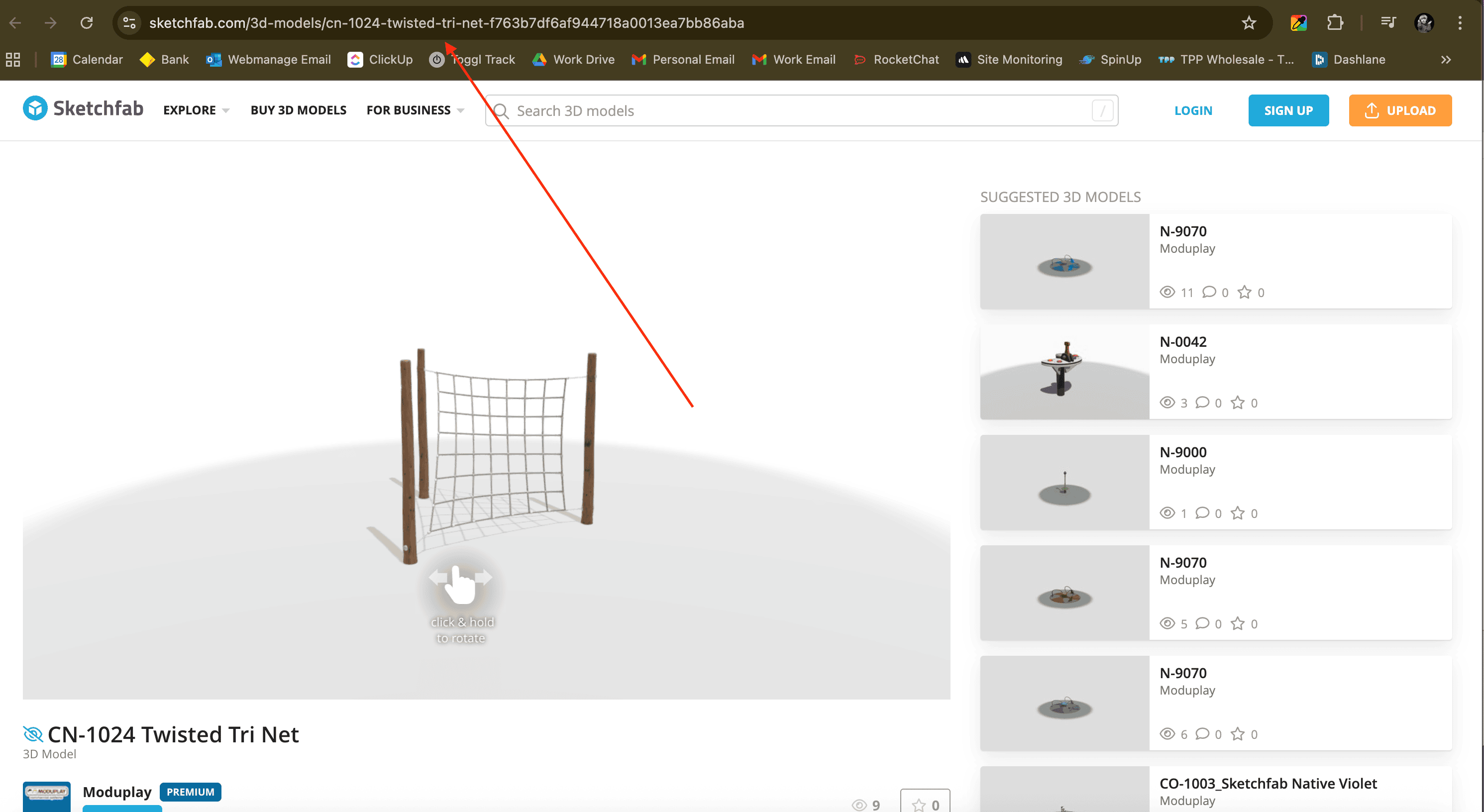Reload the page with the refresh icon
Image resolution: width=1484 pixels, height=812 pixels.
pos(87,22)
